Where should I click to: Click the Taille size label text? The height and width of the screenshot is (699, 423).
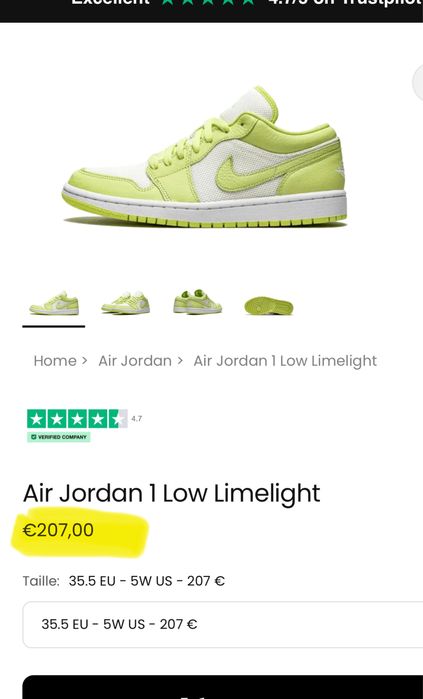[41, 581]
